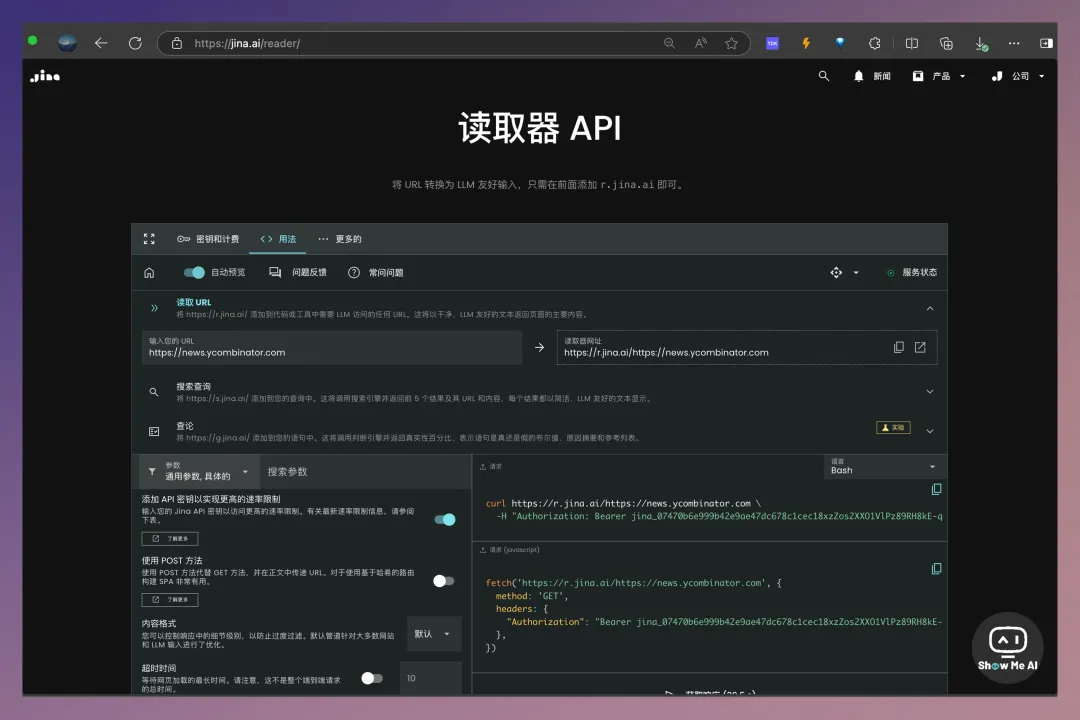Copy the Bash curl code snippet

(x=936, y=489)
